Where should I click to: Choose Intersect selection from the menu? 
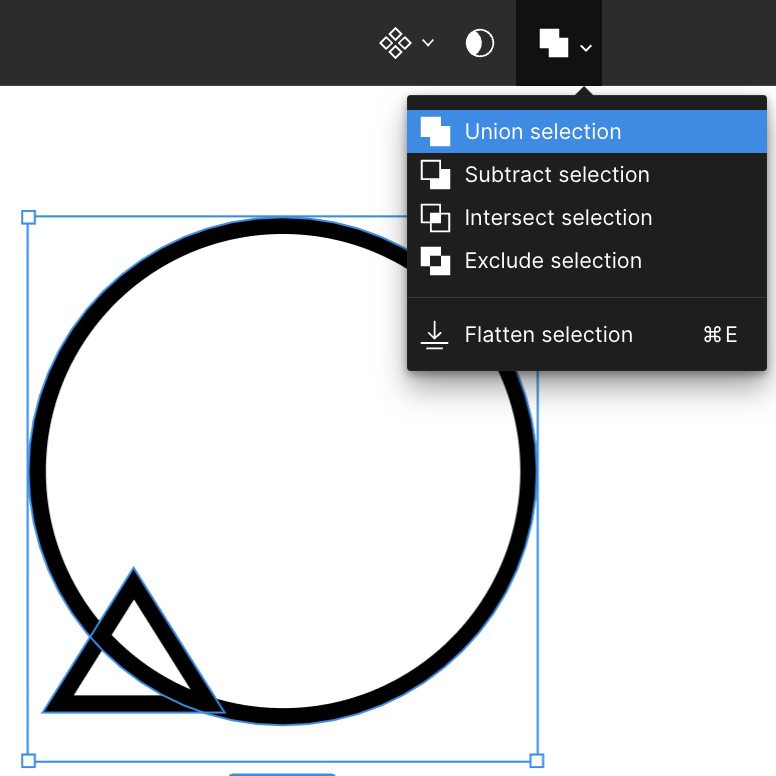pyautogui.click(x=586, y=218)
